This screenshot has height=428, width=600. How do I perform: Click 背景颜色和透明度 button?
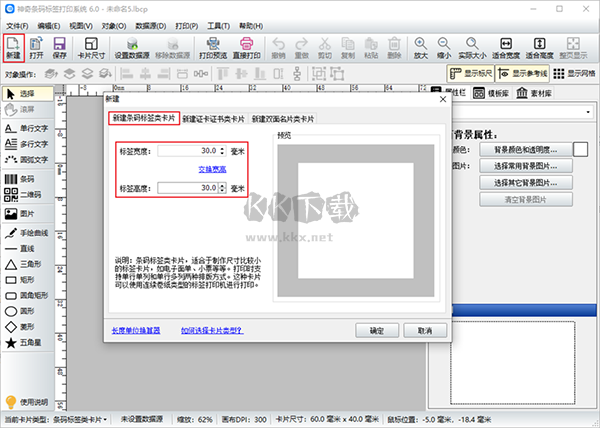[x=526, y=150]
